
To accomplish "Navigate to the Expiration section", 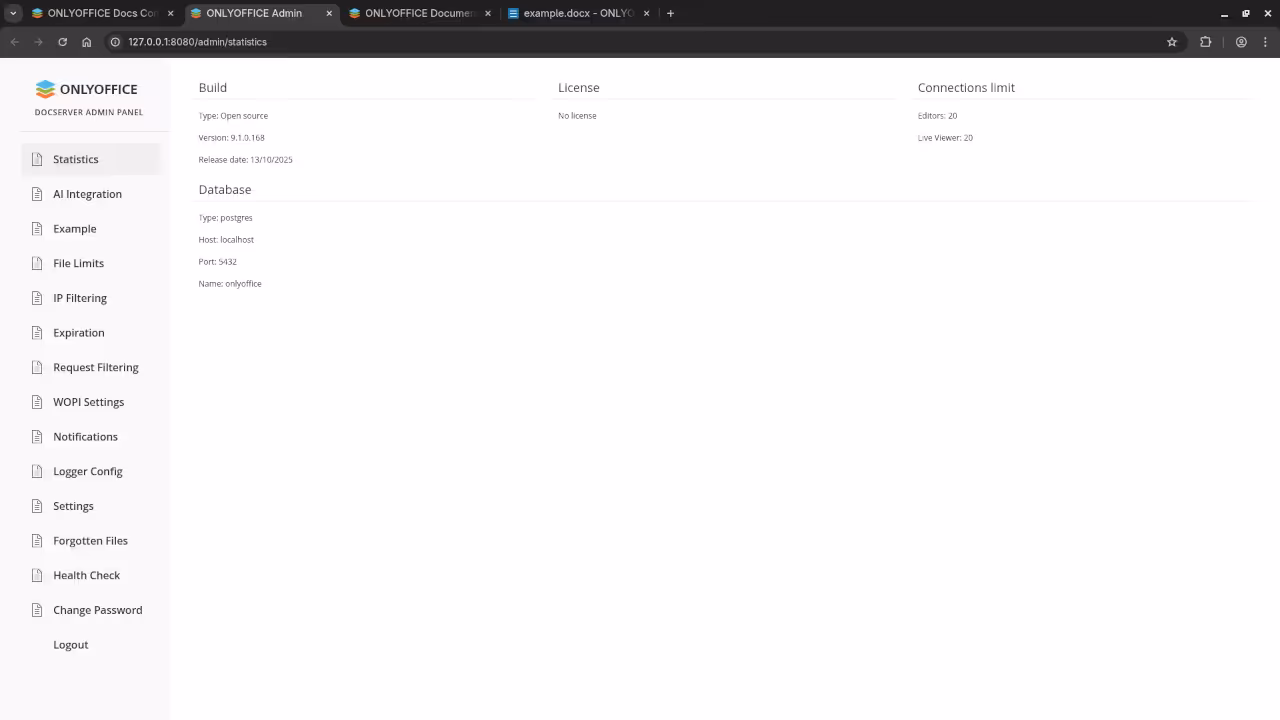I will point(78,332).
